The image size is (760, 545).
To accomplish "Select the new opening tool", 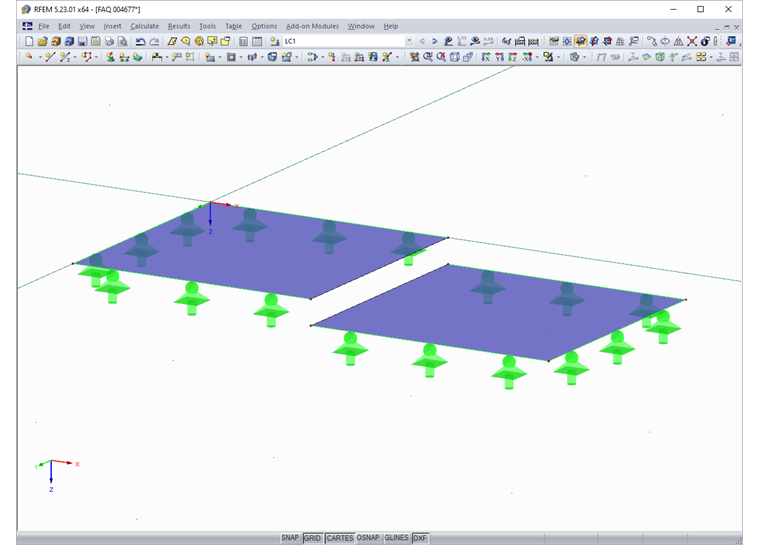I will tap(231, 57).
